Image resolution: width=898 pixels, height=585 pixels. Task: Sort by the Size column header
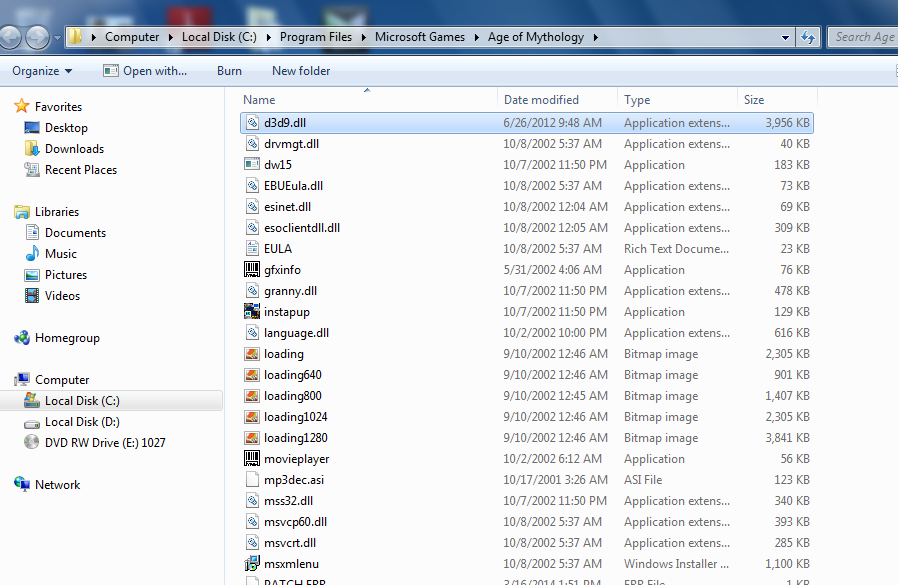(x=778, y=100)
